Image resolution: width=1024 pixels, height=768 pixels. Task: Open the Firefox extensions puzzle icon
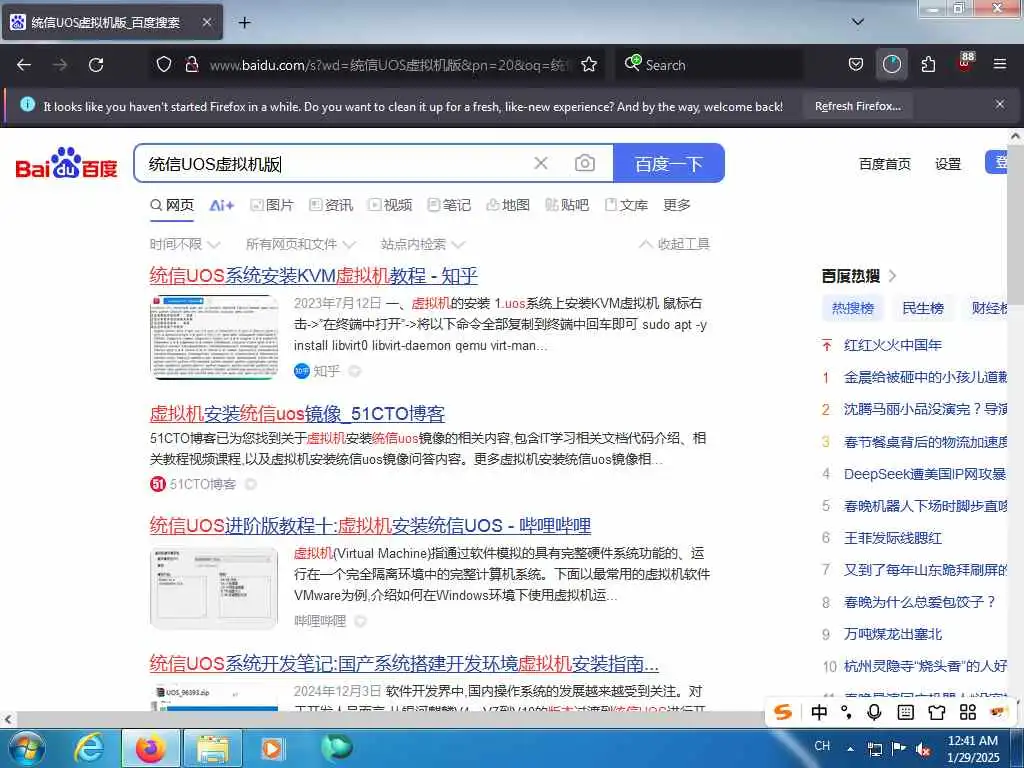point(928,65)
